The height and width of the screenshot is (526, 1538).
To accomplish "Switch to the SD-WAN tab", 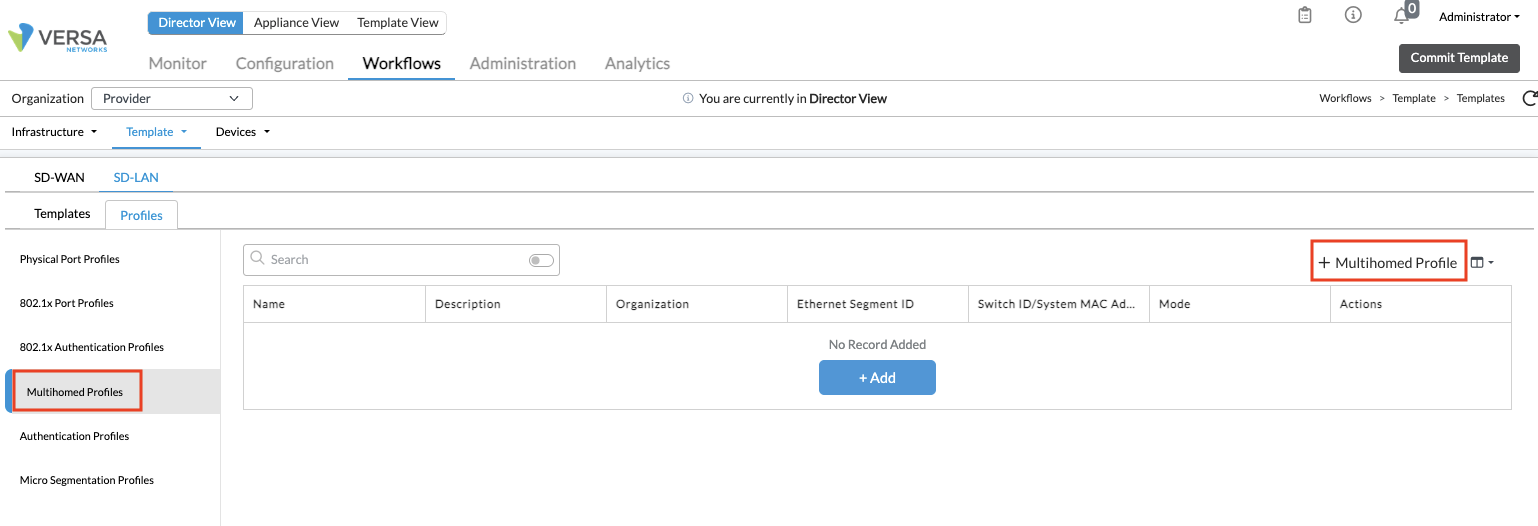I will click(x=59, y=178).
